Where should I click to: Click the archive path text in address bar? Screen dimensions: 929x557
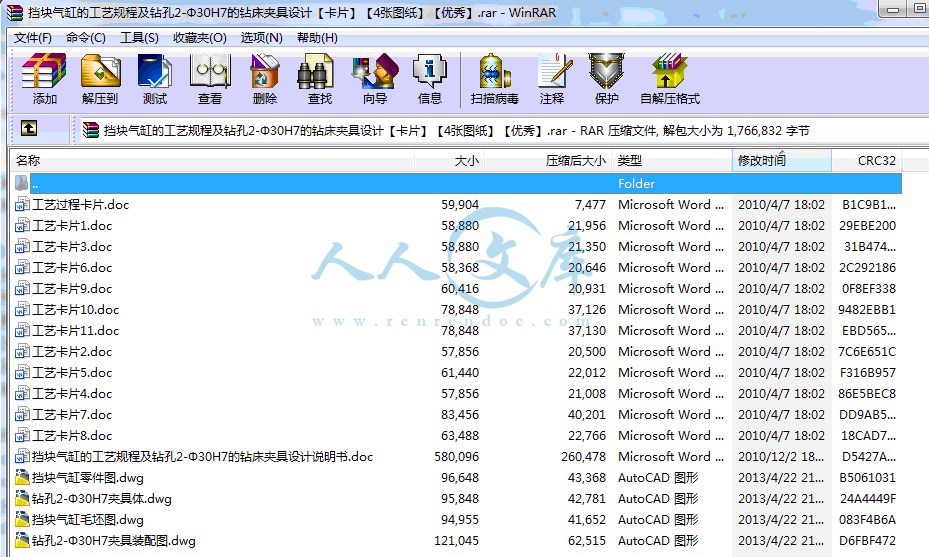pyautogui.click(x=457, y=130)
